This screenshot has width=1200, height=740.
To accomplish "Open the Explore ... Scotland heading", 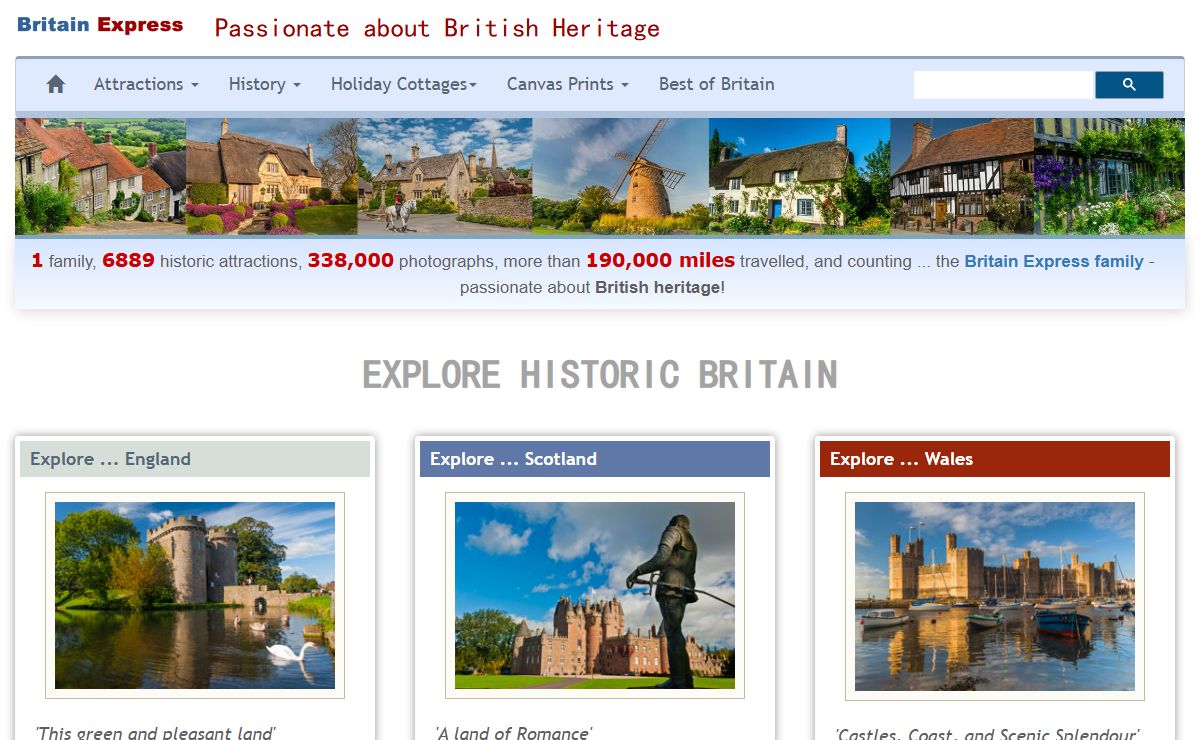I will [513, 459].
